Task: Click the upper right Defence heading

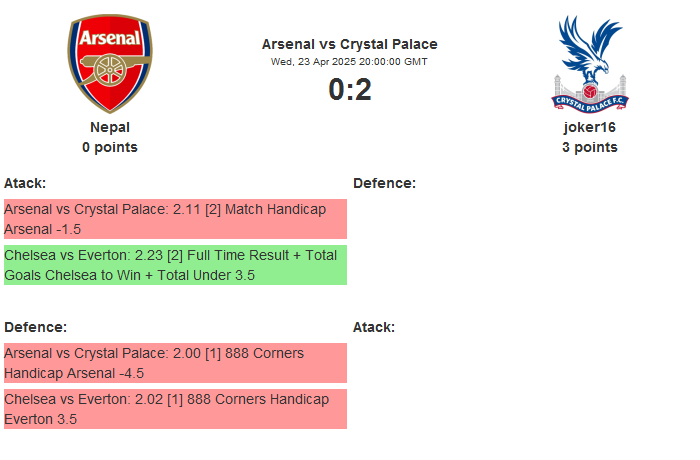Action: (384, 183)
